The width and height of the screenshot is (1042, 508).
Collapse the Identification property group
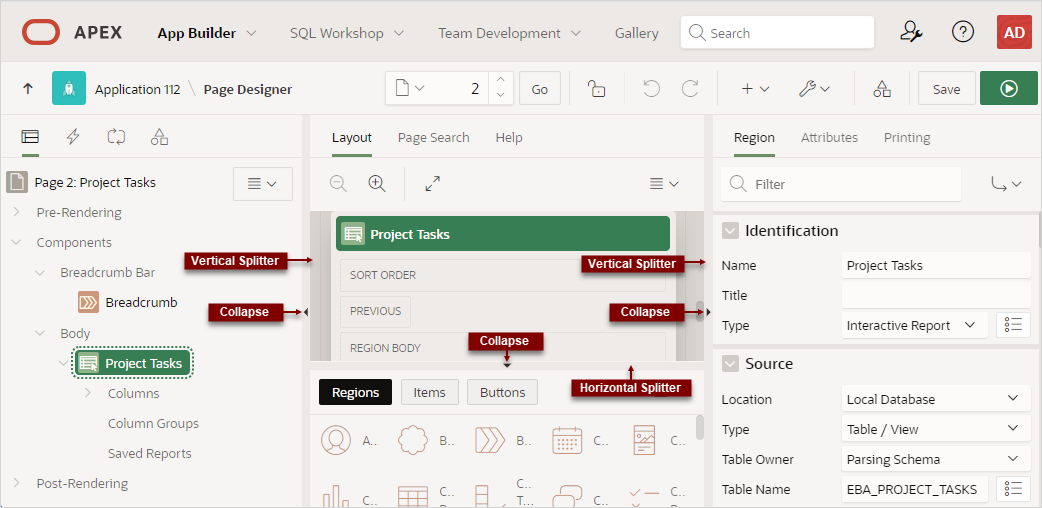pos(730,231)
